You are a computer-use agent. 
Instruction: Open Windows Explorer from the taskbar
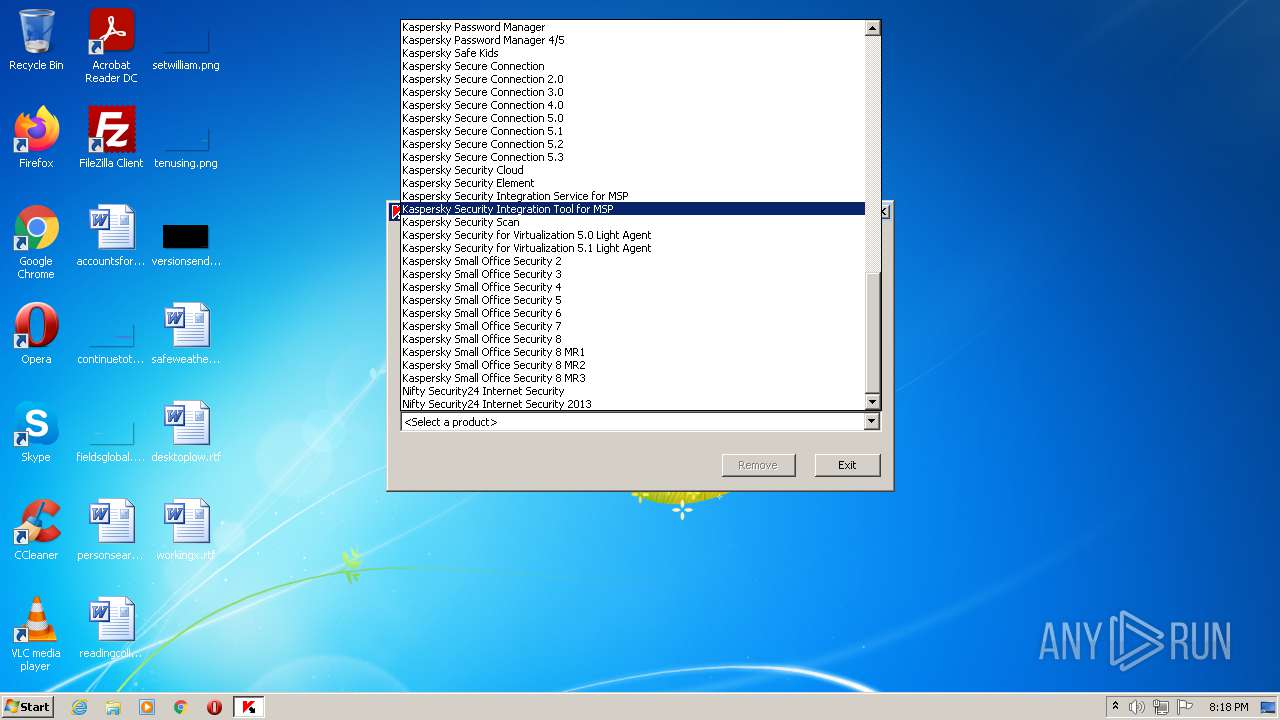[x=113, y=707]
